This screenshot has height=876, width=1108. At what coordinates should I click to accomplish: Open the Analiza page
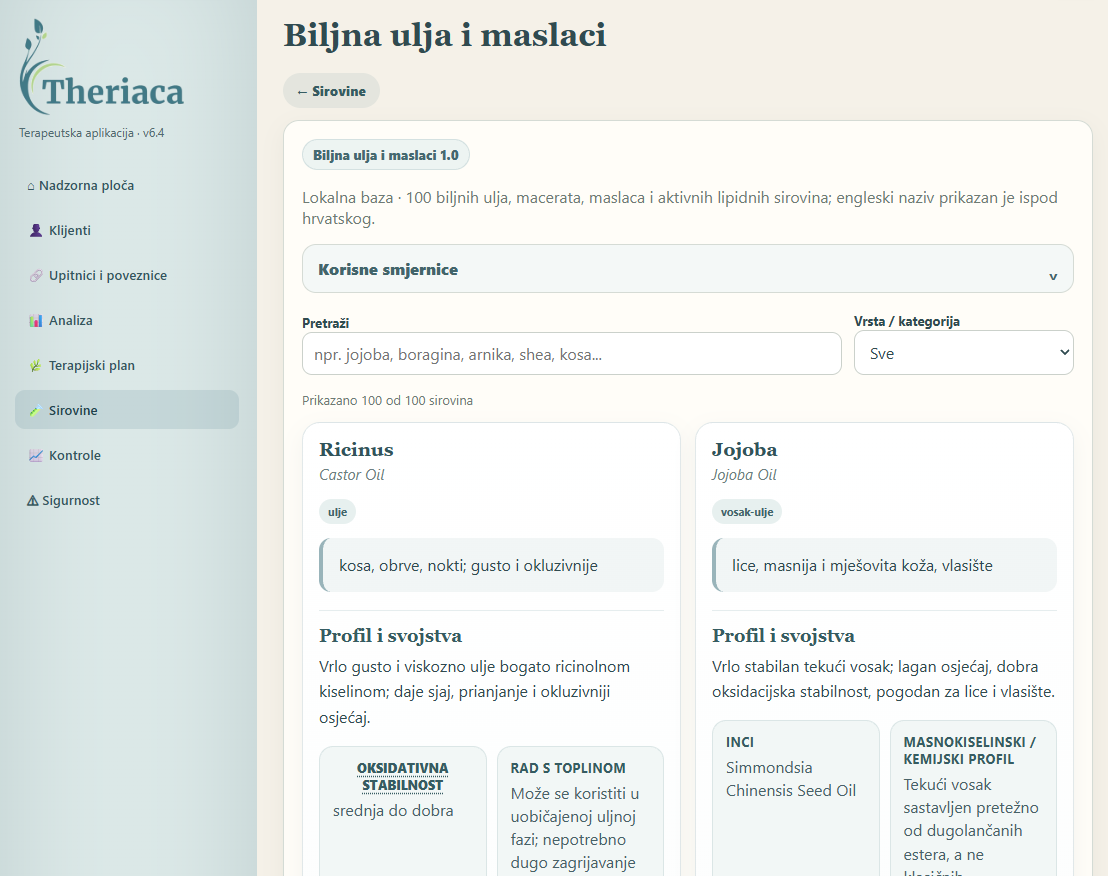126,320
